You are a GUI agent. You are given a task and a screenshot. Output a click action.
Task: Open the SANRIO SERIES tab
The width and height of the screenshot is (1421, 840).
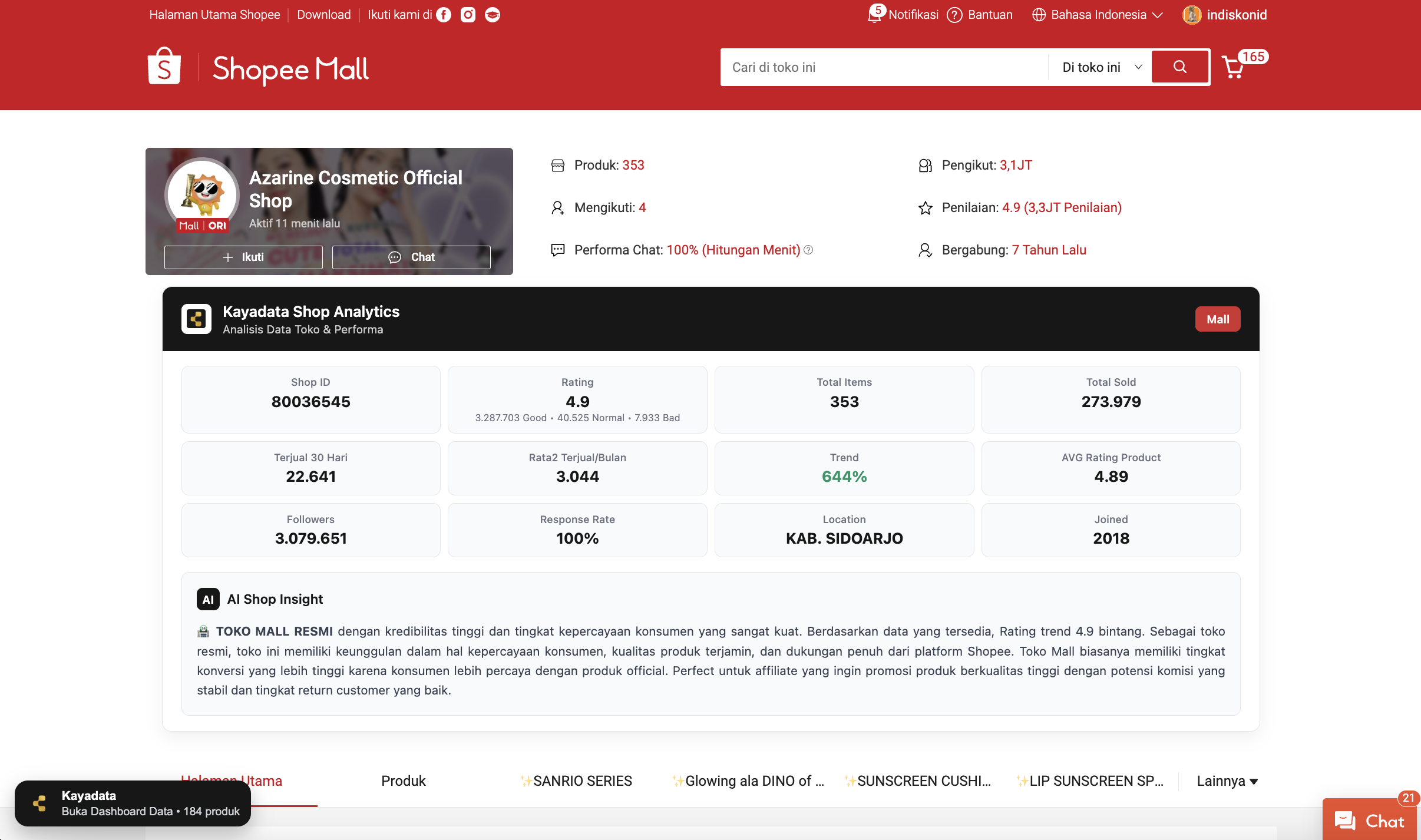coord(576,781)
